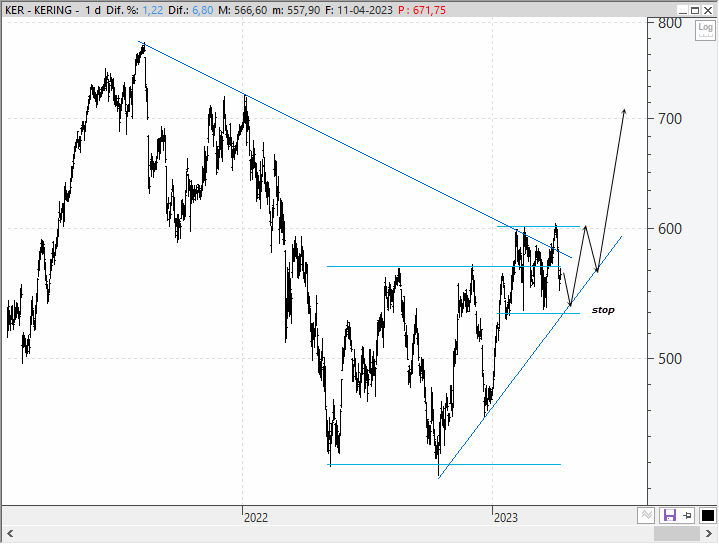Image resolution: width=719 pixels, height=544 pixels.
Task: Toggle the Log scale button
Action: (x=705, y=31)
